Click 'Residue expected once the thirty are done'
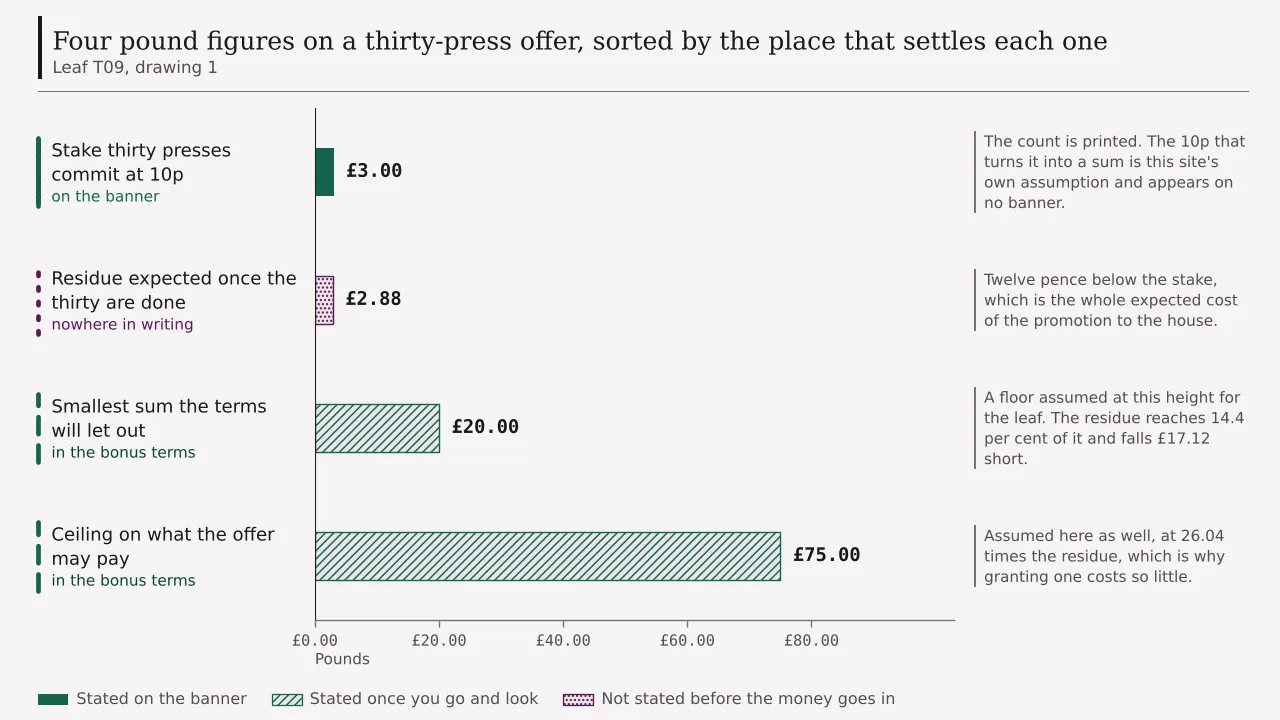The image size is (1280, 720). pos(174,290)
